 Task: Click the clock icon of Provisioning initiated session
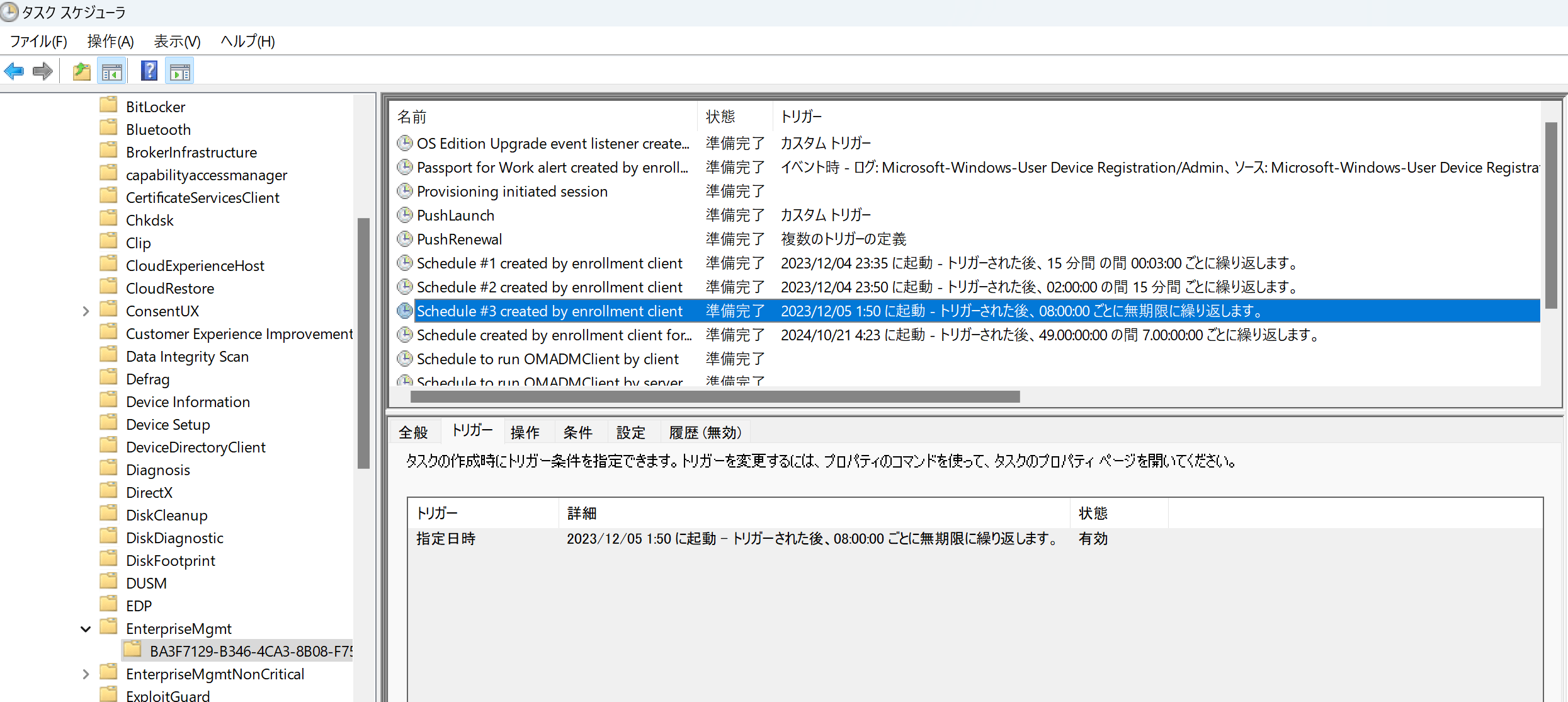pos(404,191)
